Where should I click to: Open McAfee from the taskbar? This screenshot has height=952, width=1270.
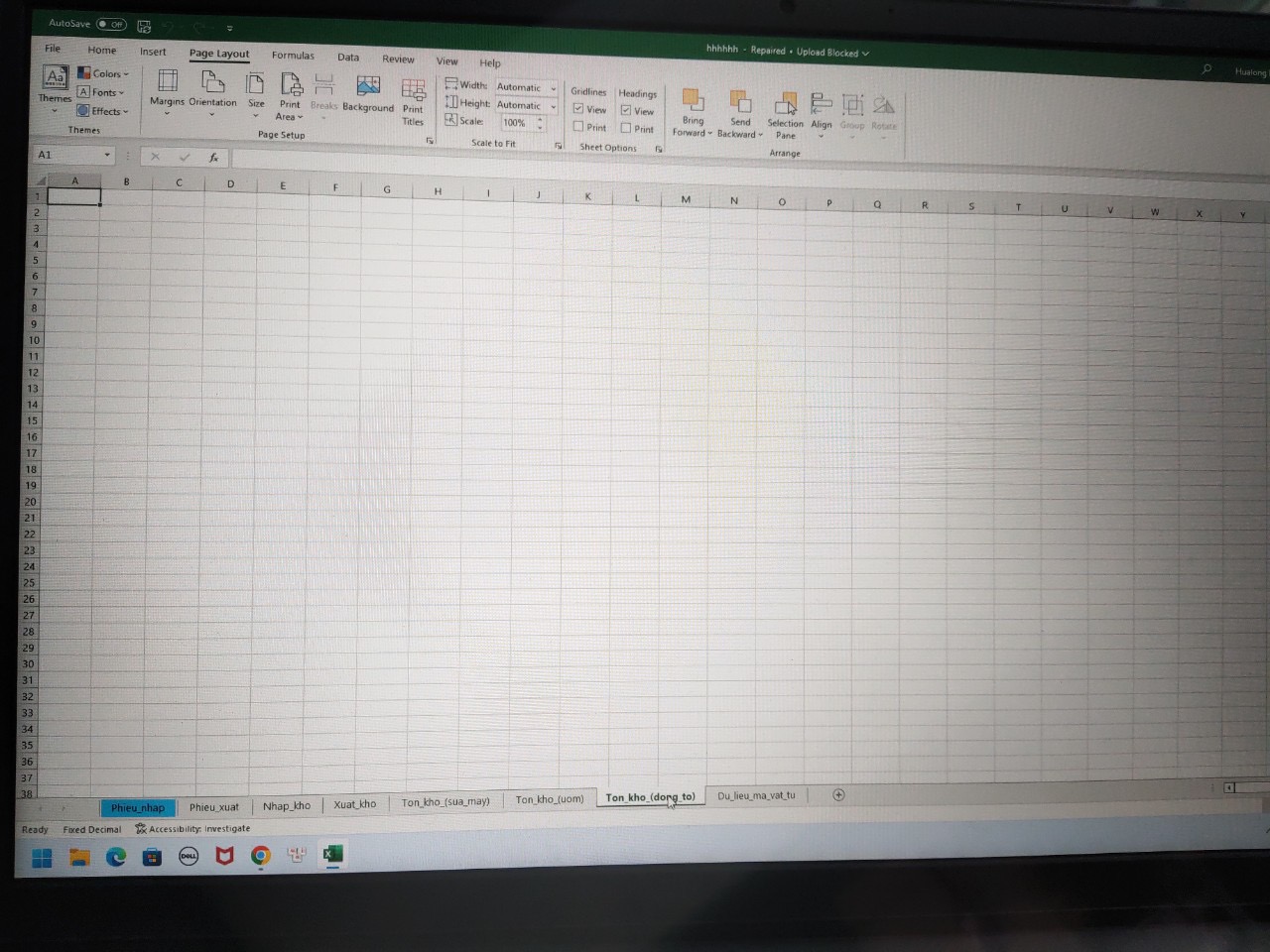pyautogui.click(x=224, y=856)
